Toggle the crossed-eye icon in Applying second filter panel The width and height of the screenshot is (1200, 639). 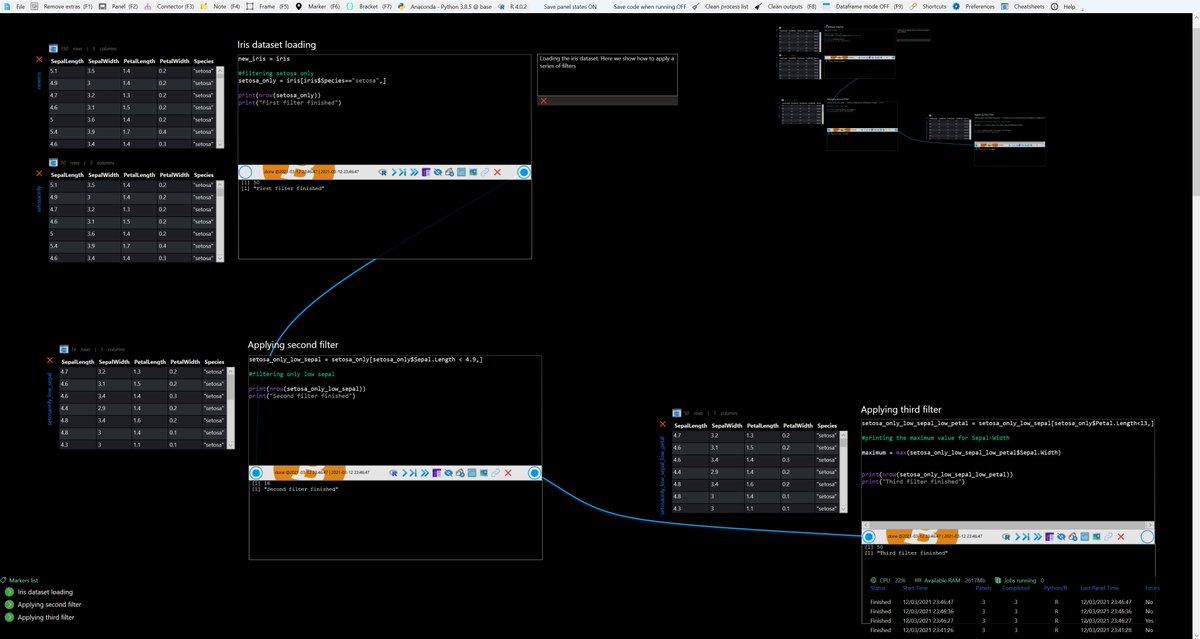448,473
